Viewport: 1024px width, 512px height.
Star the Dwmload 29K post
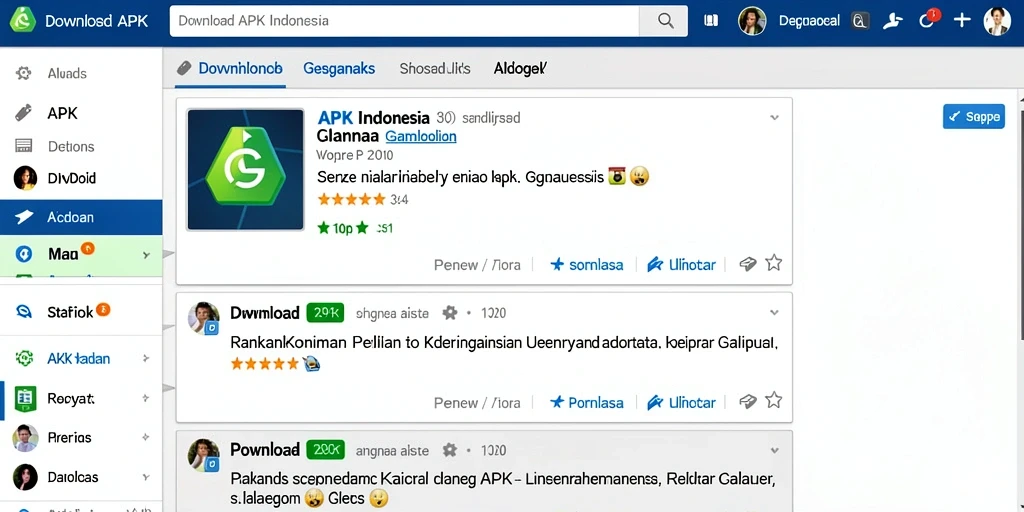[x=774, y=400]
